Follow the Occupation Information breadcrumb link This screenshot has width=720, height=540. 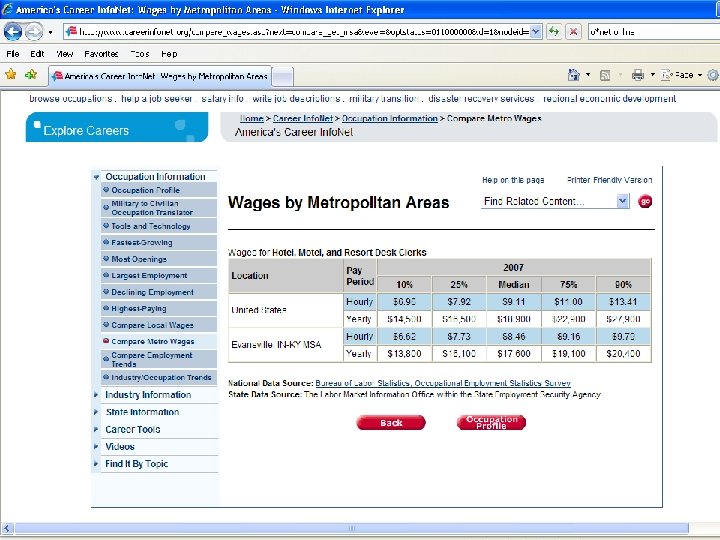[x=390, y=118]
